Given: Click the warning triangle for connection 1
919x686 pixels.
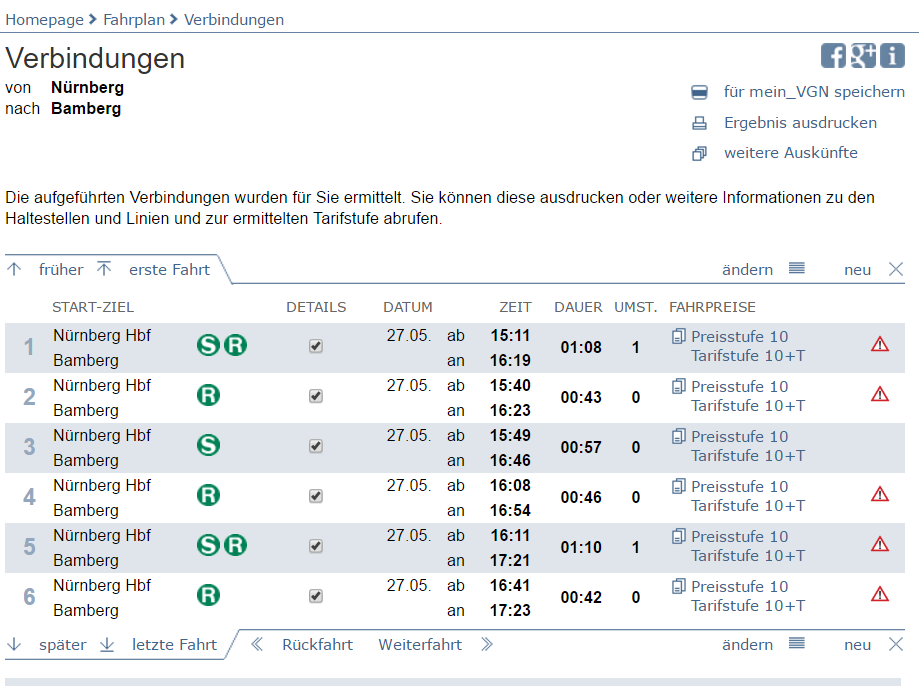Looking at the screenshot, I should pyautogui.click(x=880, y=345).
